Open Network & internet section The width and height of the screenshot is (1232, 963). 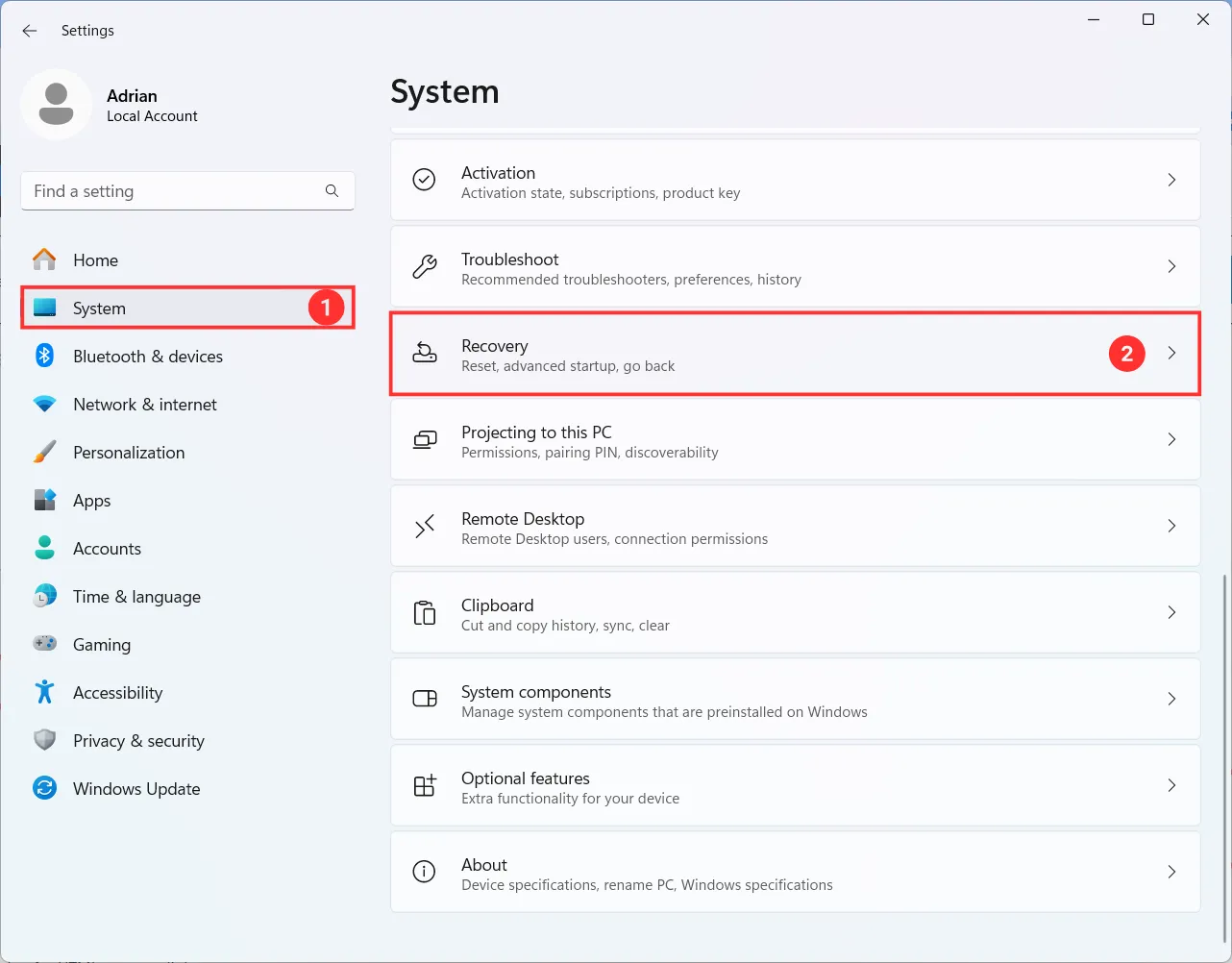tap(188, 404)
